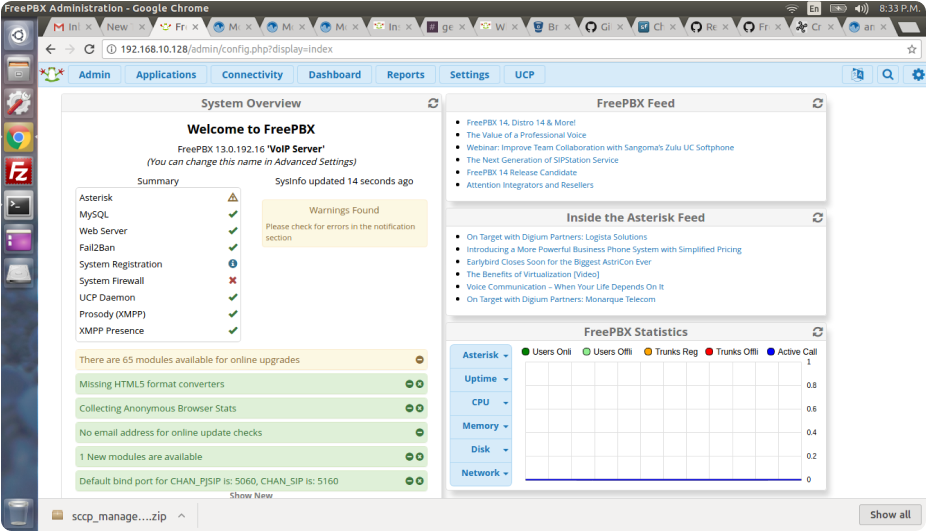The height and width of the screenshot is (532, 927).
Task: Click the System Registration info icon
Action: click(x=233, y=264)
